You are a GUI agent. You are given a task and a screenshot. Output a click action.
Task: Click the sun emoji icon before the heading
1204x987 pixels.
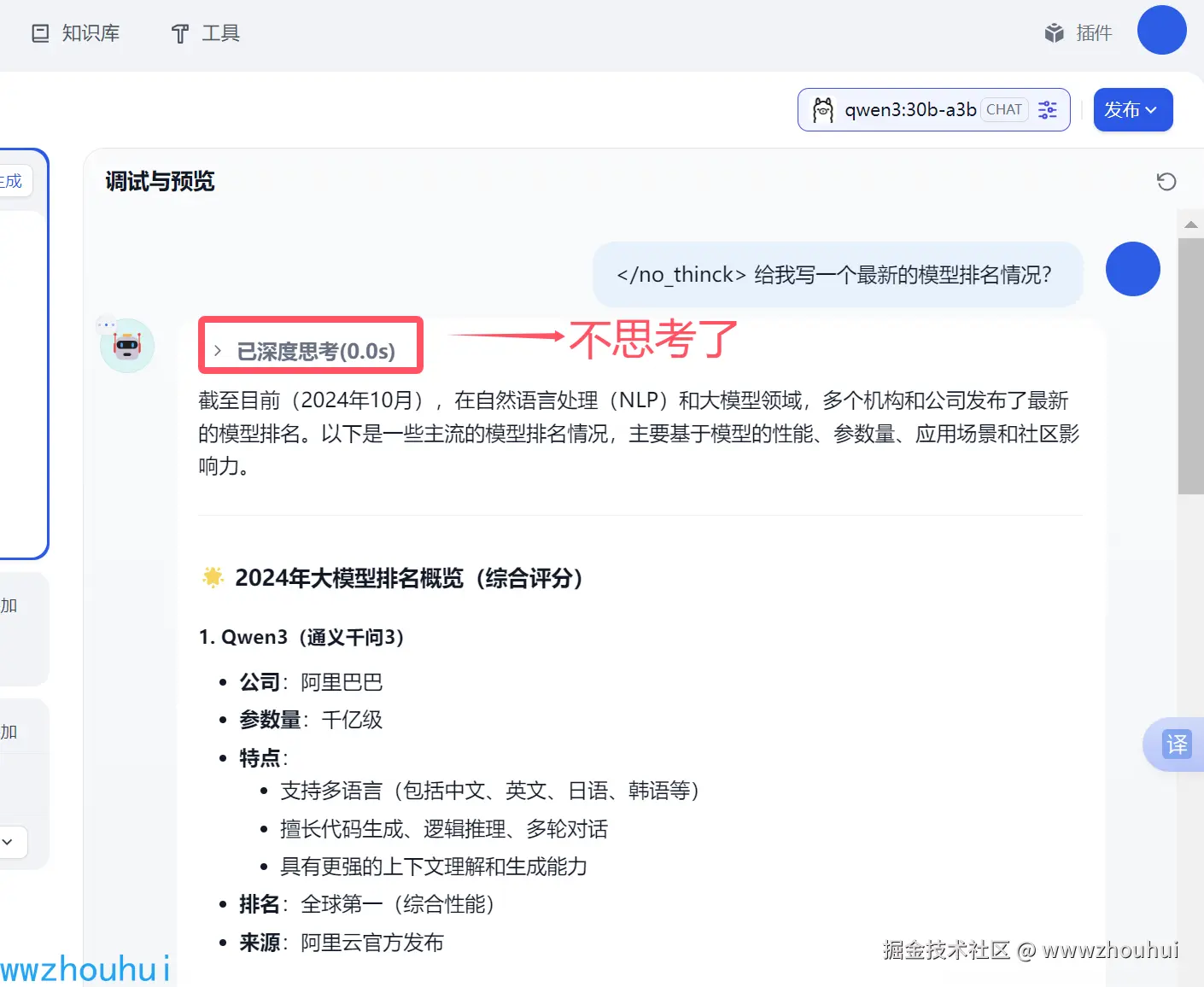click(x=213, y=577)
